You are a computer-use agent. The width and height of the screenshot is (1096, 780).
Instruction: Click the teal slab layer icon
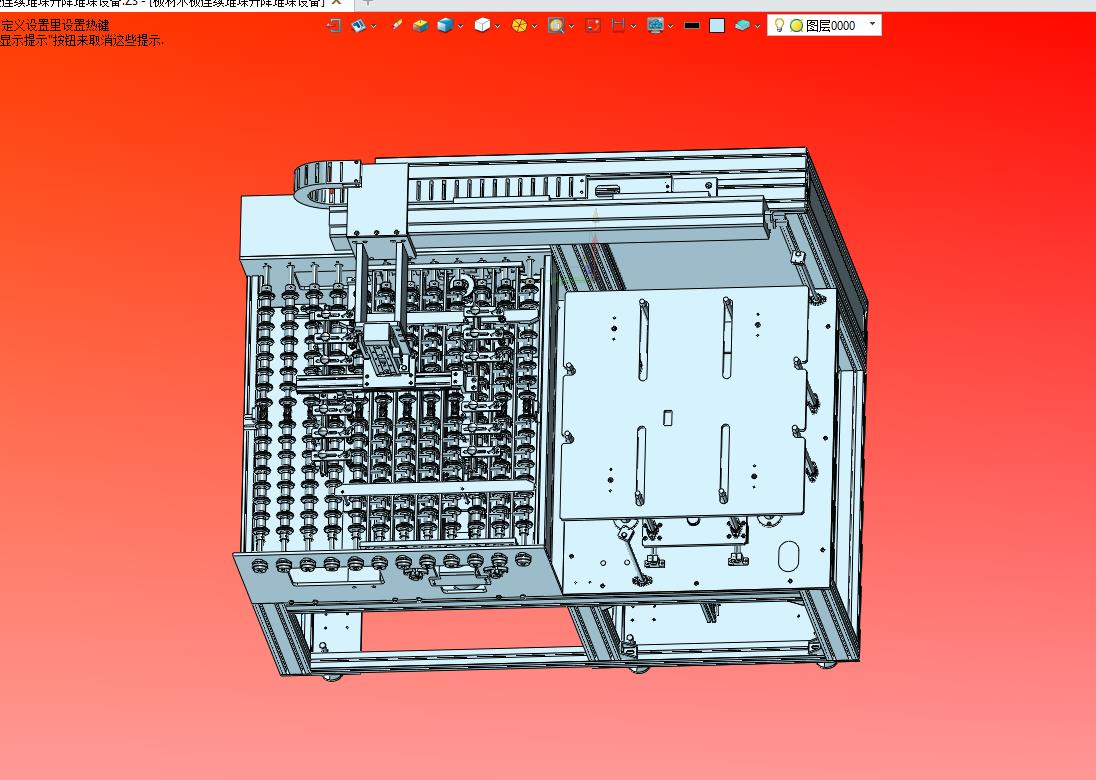pyautogui.click(x=742, y=26)
